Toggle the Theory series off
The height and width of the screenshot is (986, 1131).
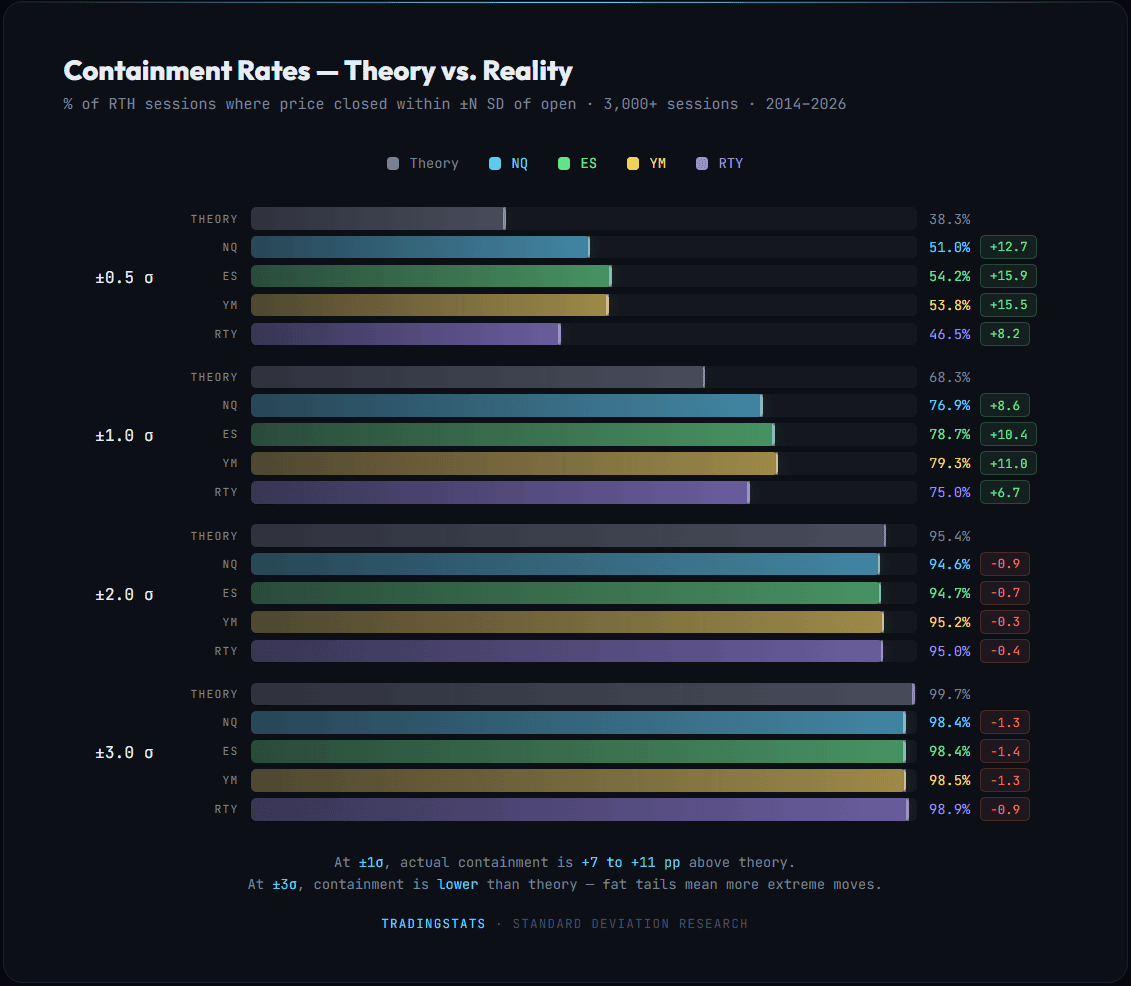pyautogui.click(x=422, y=163)
